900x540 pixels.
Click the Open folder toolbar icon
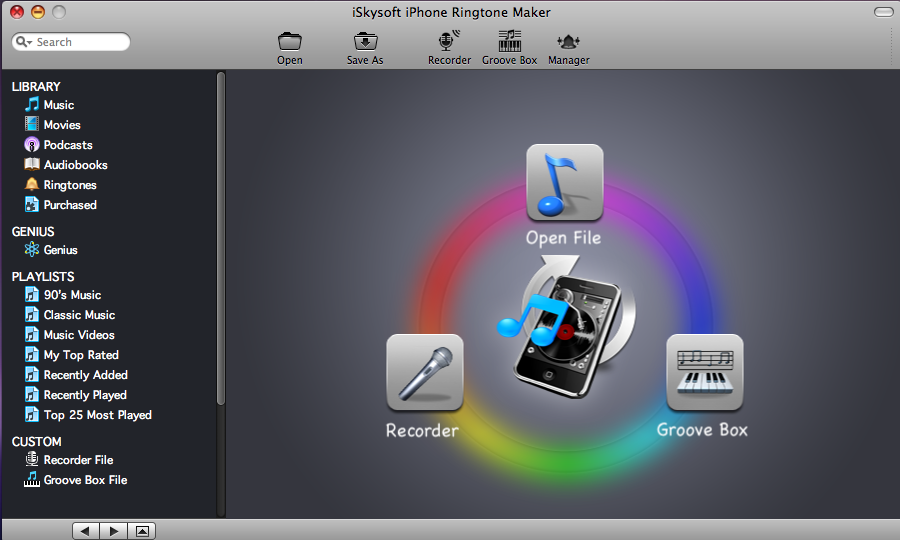click(290, 42)
